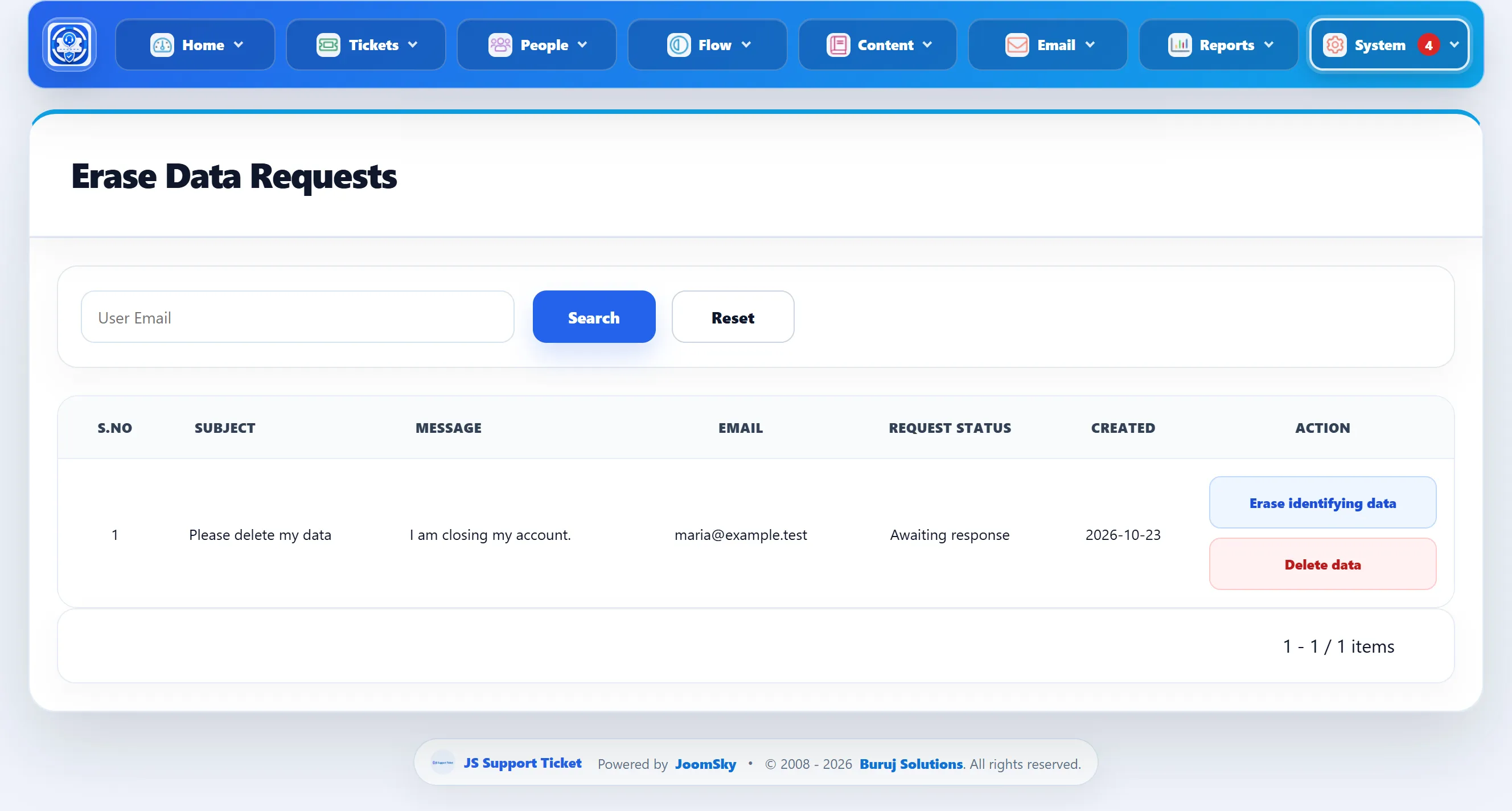Expand the People menu chevron
The width and height of the screenshot is (1512, 811).
pyautogui.click(x=582, y=44)
